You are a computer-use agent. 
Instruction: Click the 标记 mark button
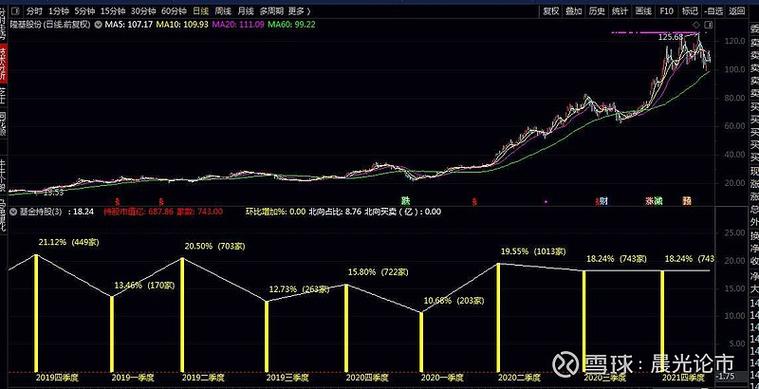click(x=689, y=11)
